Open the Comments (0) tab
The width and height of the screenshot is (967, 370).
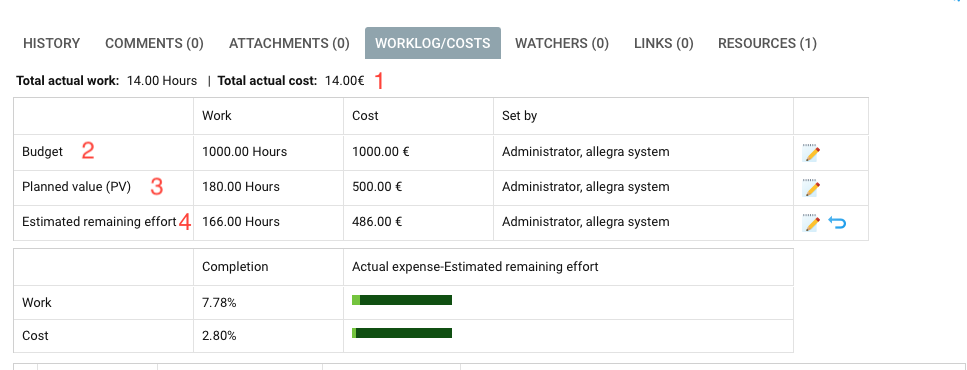click(154, 43)
